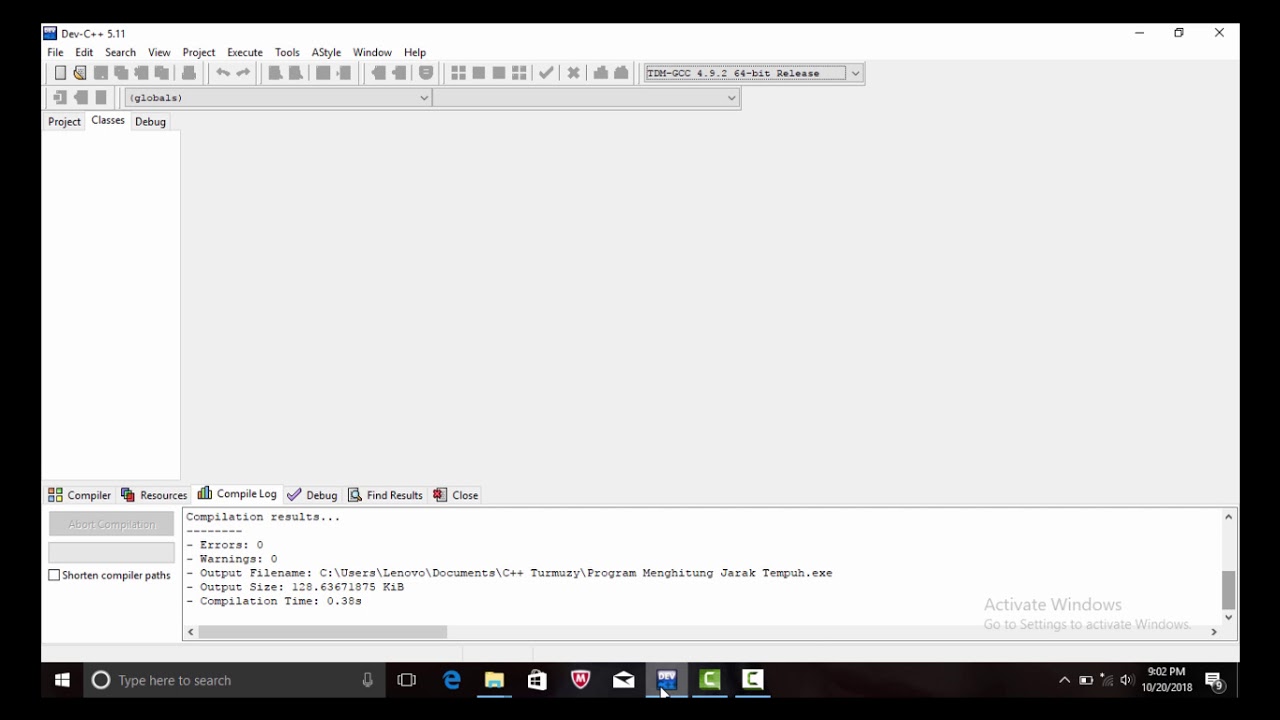Click the Undo arrow icon
This screenshot has width=1280, height=720.
pos(223,73)
